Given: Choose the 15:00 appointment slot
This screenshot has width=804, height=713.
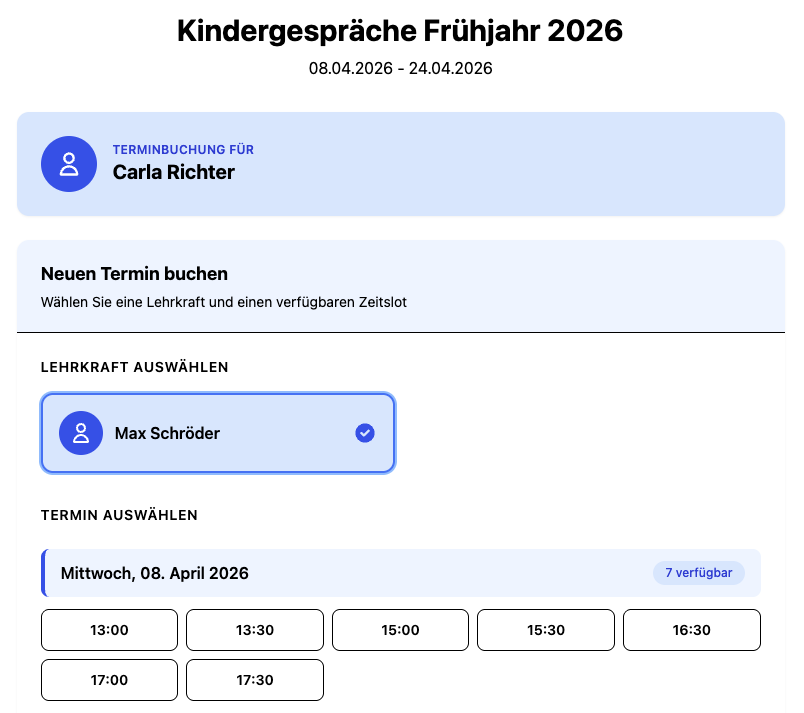Looking at the screenshot, I should [x=400, y=629].
